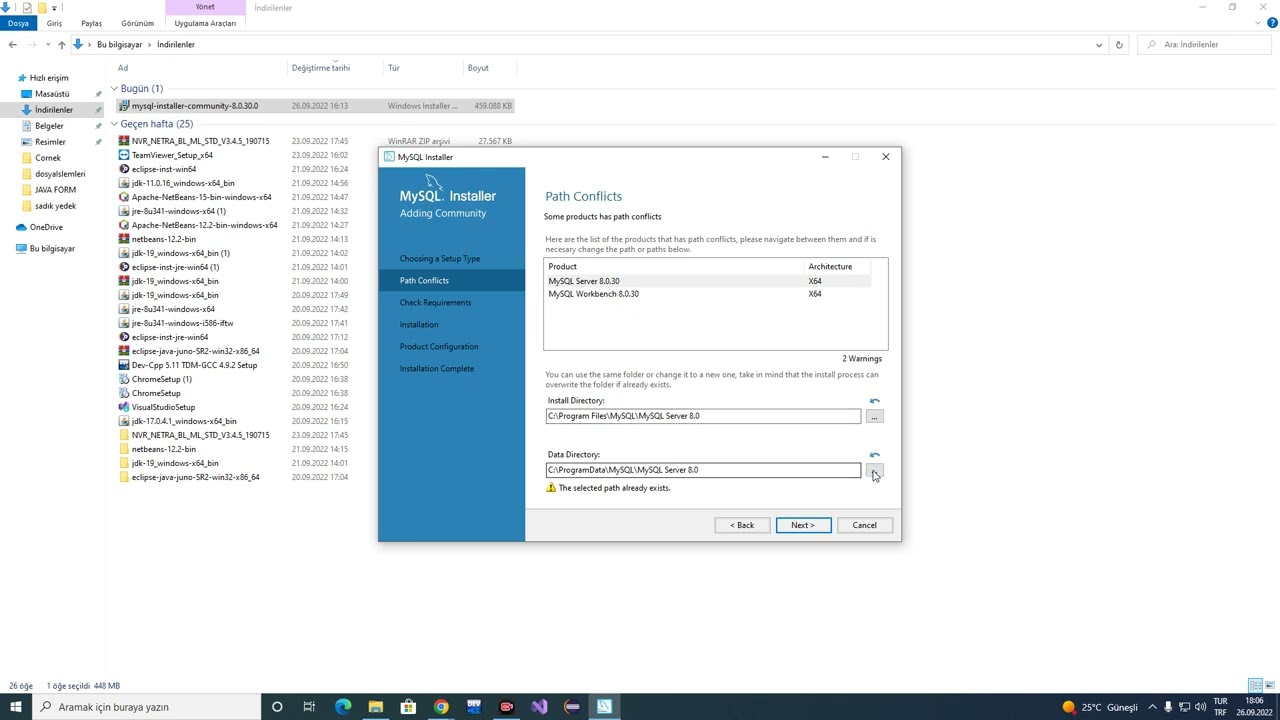1280x720 pixels.
Task: Refresh the İndirilenler folder
Action: pos(1119,44)
